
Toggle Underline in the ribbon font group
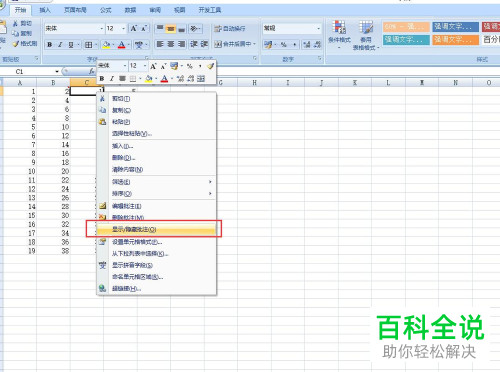click(71, 45)
